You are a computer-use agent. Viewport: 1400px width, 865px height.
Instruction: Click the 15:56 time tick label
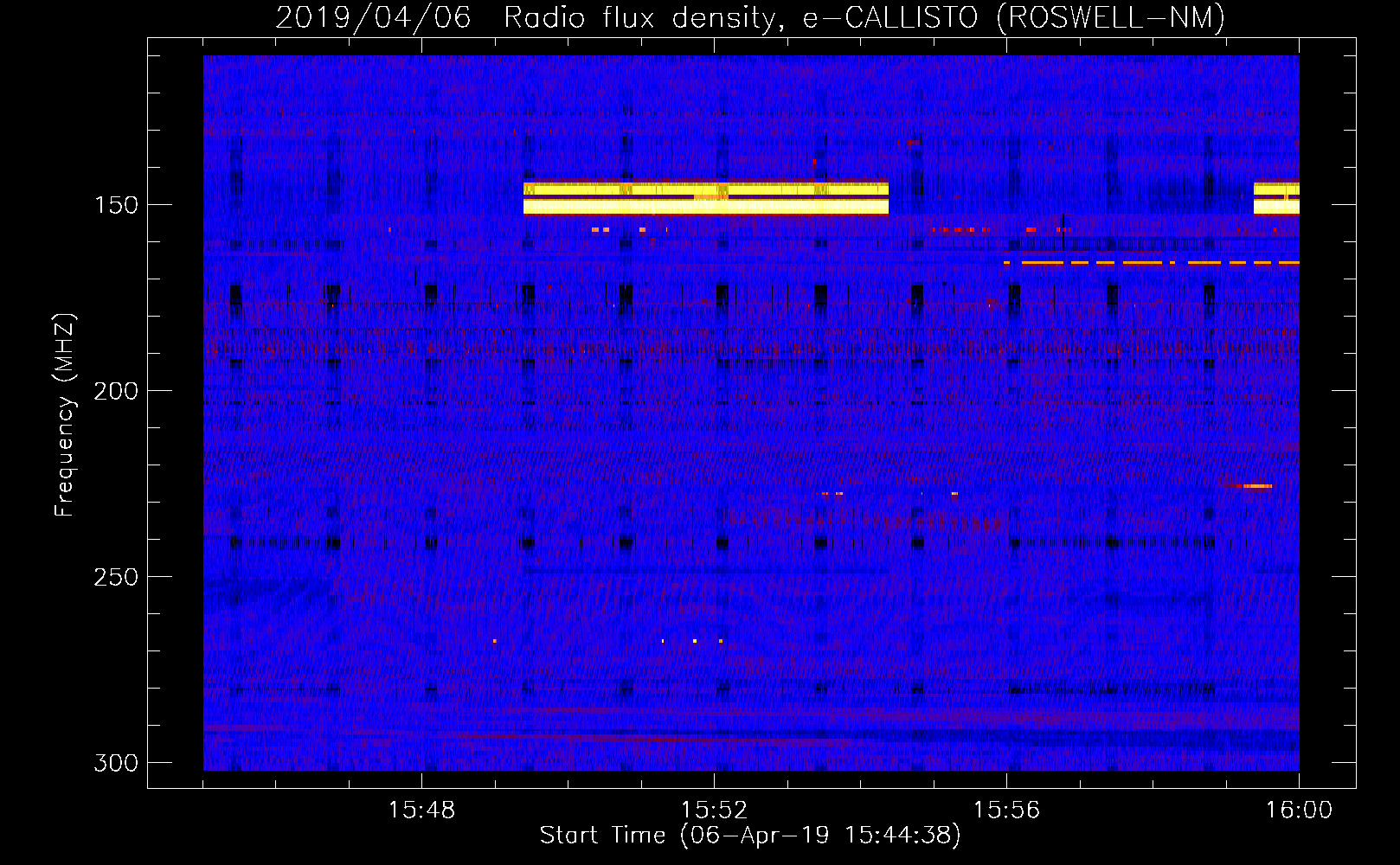click(1006, 811)
